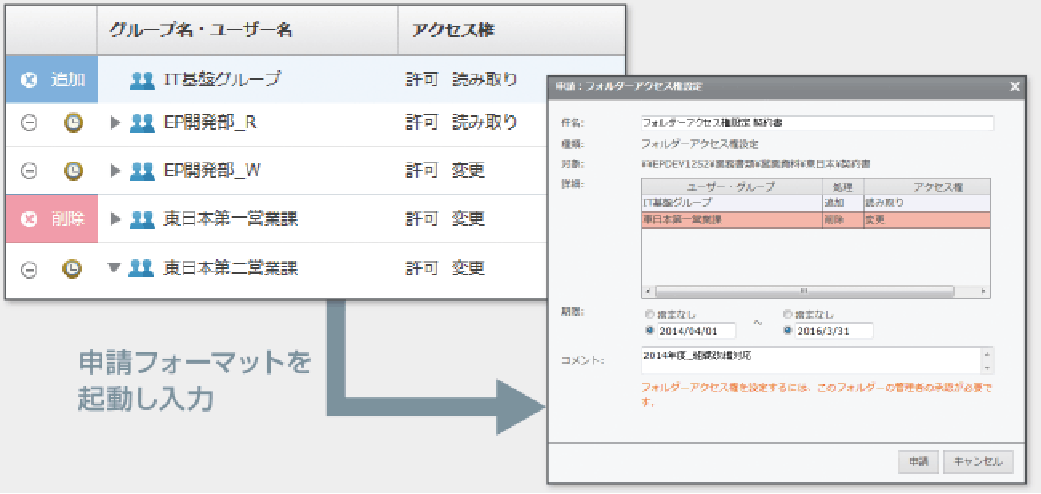Click the 申請 button
This screenshot has width=1041, height=494.
(918, 461)
